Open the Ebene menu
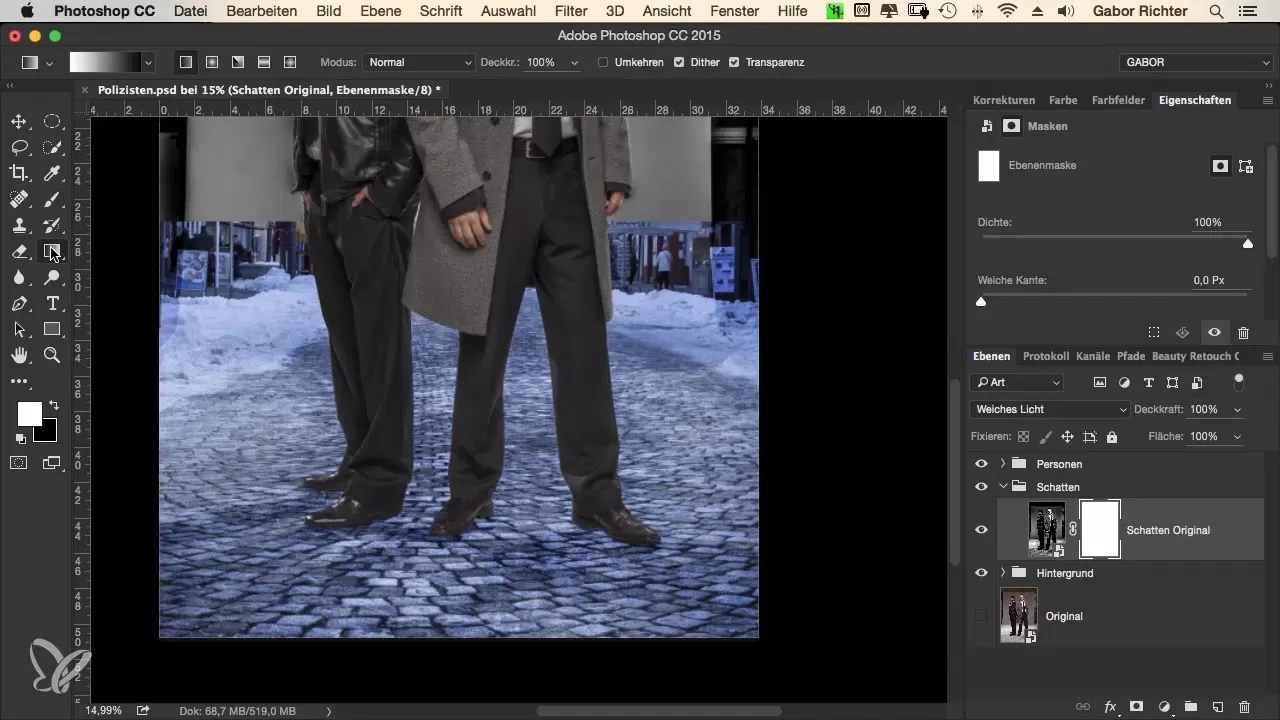This screenshot has height=720, width=1280. pos(381,11)
